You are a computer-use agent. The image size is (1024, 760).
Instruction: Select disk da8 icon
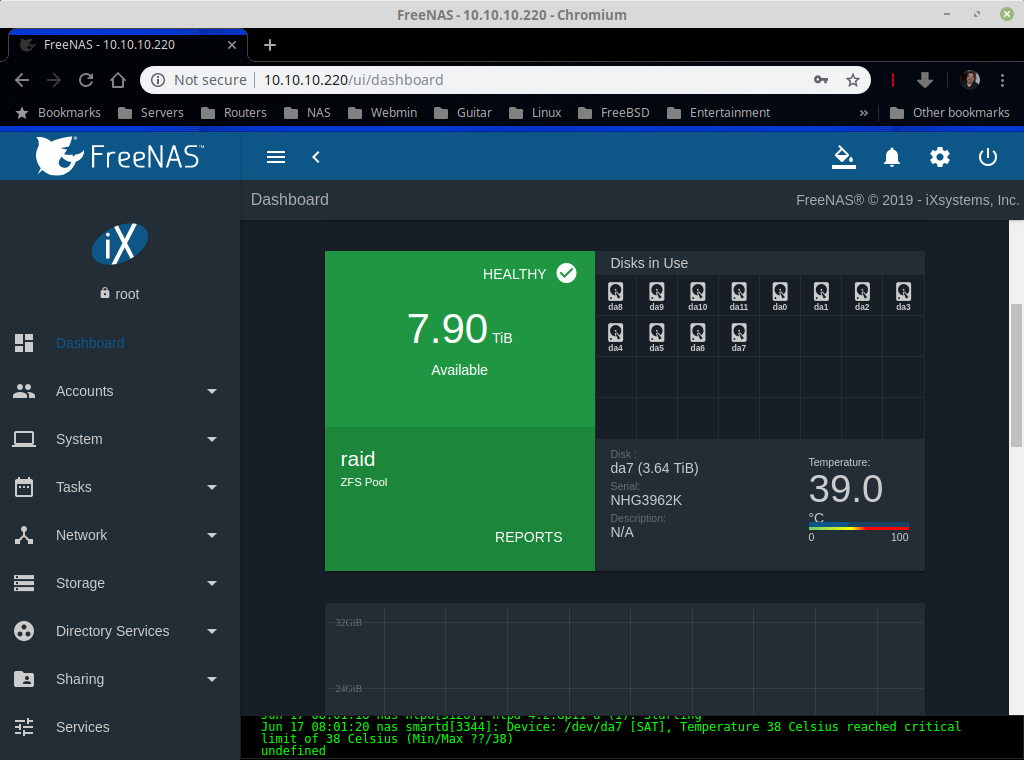pyautogui.click(x=615, y=296)
